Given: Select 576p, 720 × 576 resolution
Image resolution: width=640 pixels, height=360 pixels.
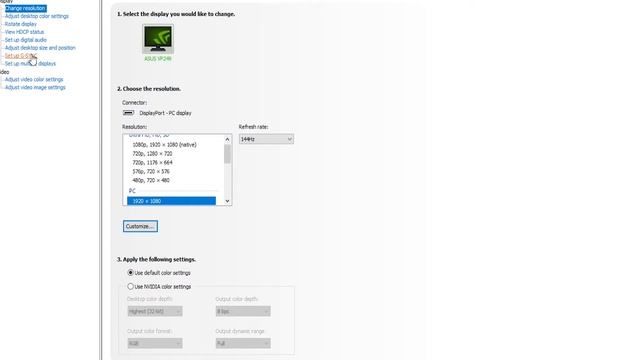Looking at the screenshot, I should tap(151, 171).
